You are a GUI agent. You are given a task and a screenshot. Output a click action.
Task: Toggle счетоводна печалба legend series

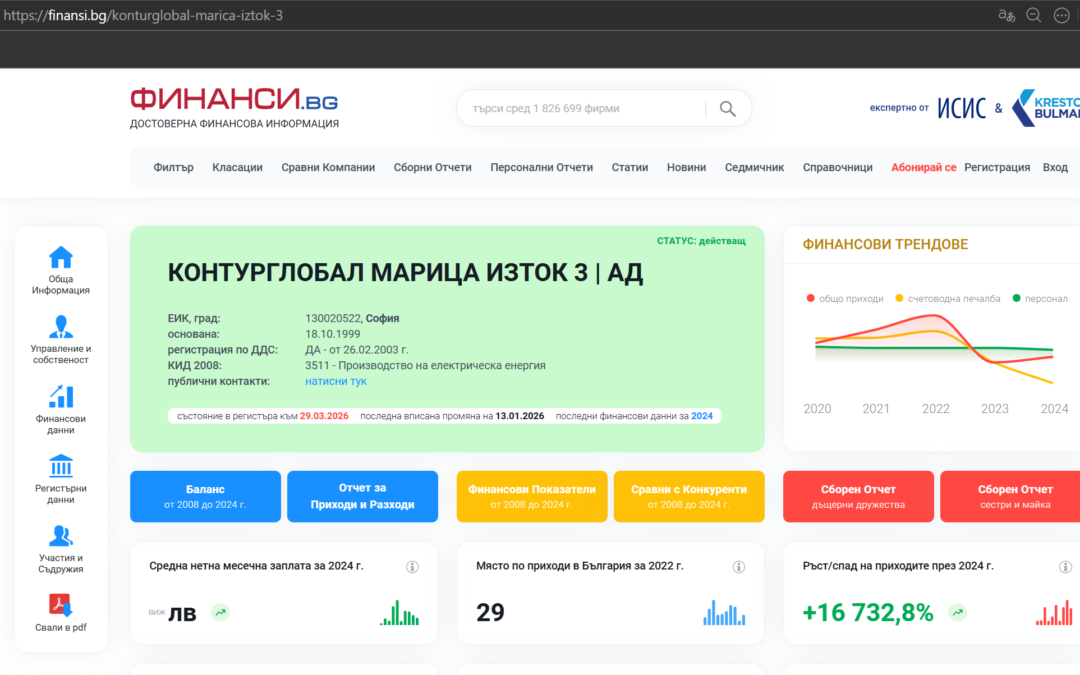(947, 298)
